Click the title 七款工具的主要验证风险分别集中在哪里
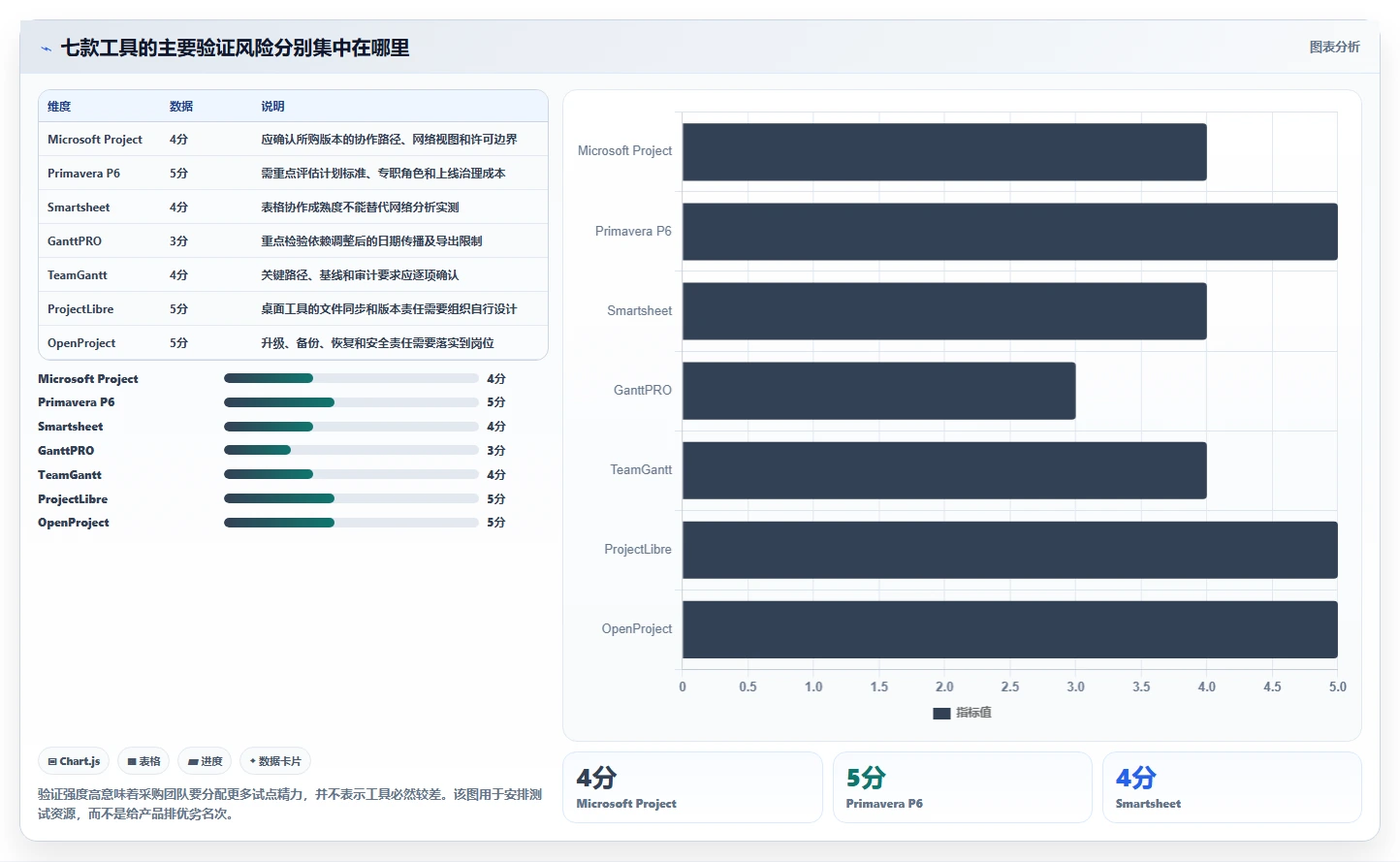 tap(235, 48)
